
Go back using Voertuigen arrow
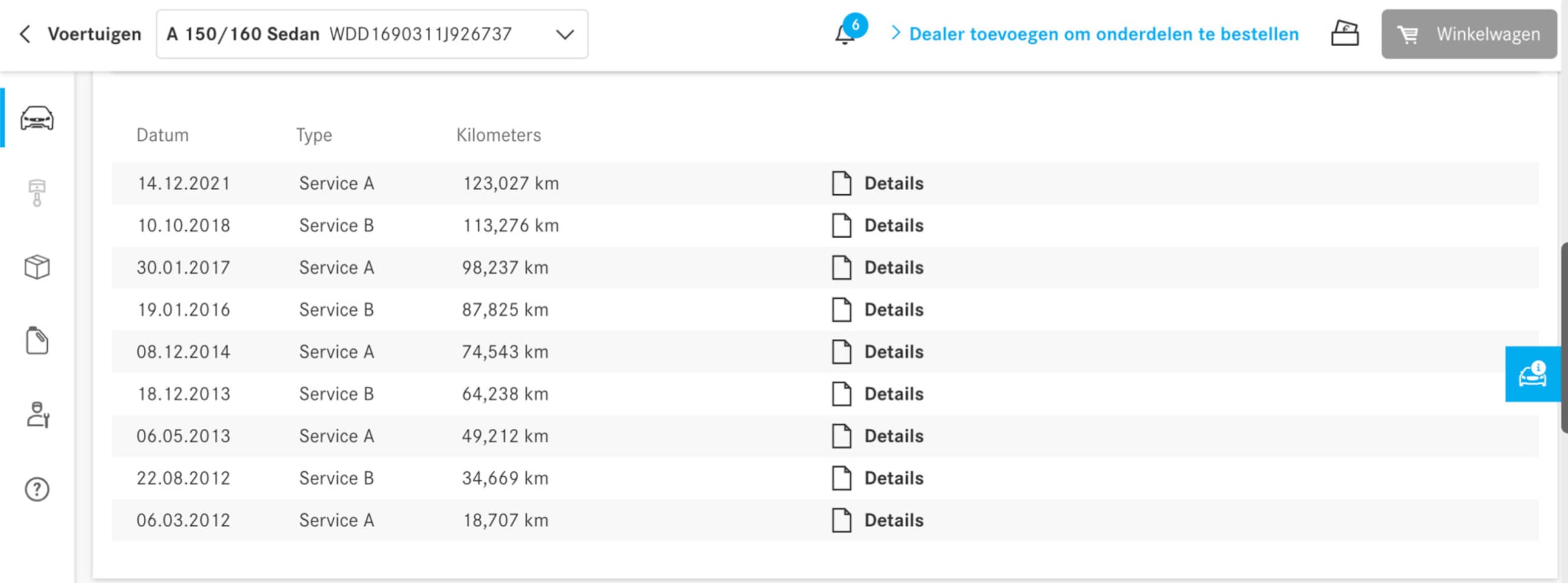pyautogui.click(x=25, y=34)
